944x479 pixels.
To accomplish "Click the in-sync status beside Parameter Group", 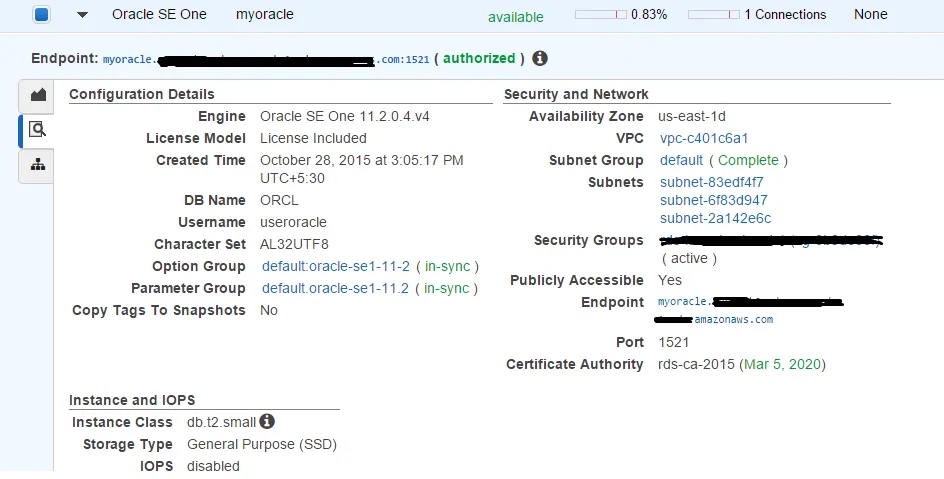I will 446,288.
